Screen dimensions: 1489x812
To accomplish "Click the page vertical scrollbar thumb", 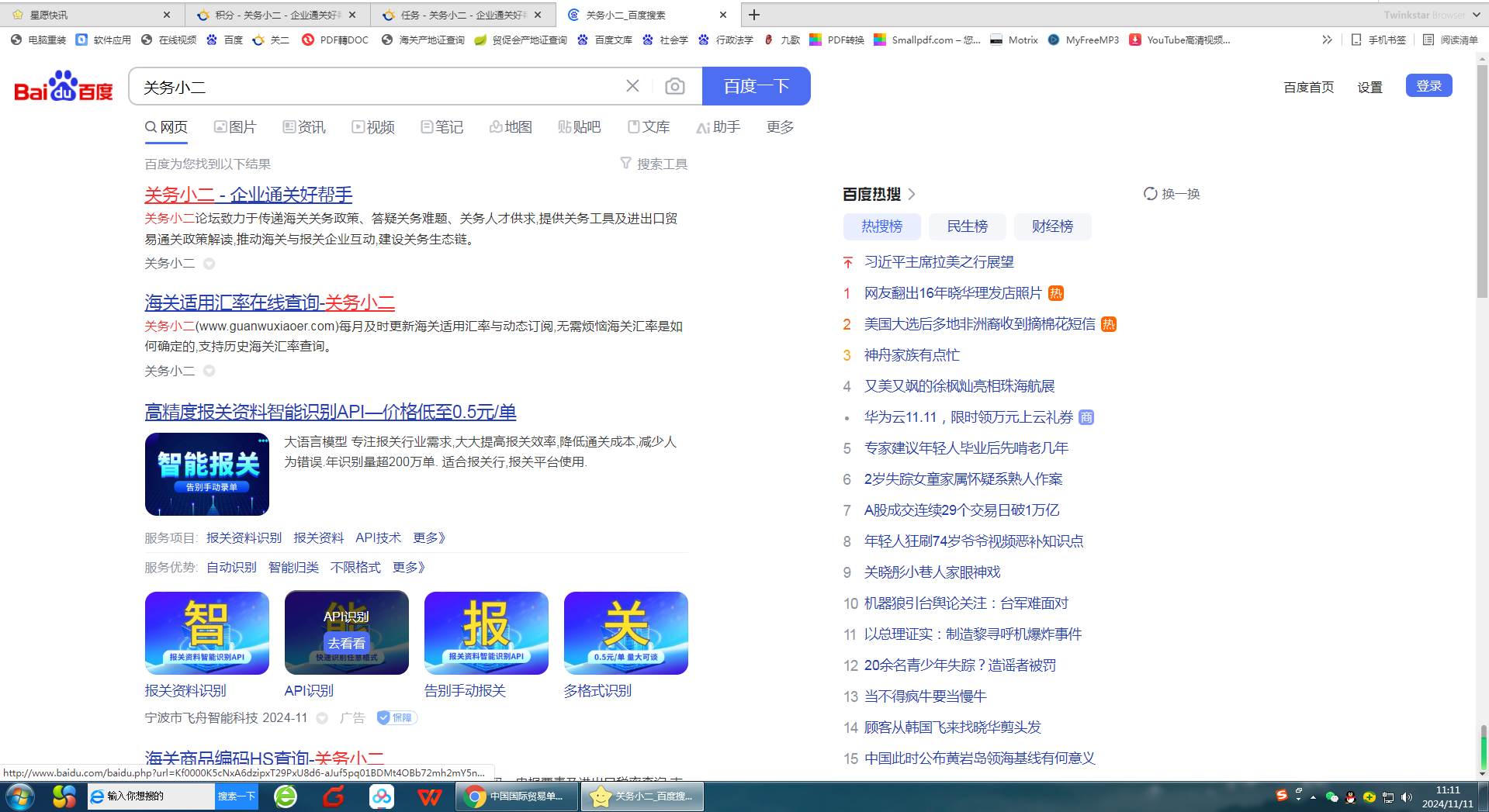I will 1482,182.
